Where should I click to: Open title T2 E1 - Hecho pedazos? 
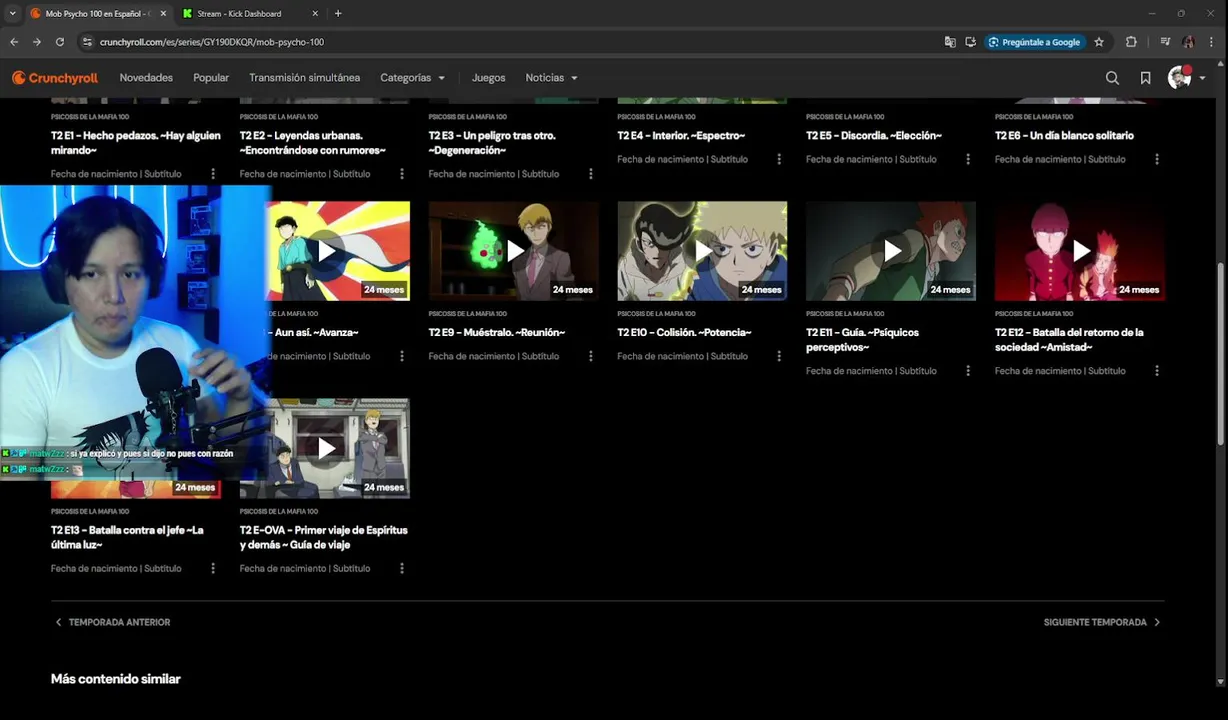[136, 143]
